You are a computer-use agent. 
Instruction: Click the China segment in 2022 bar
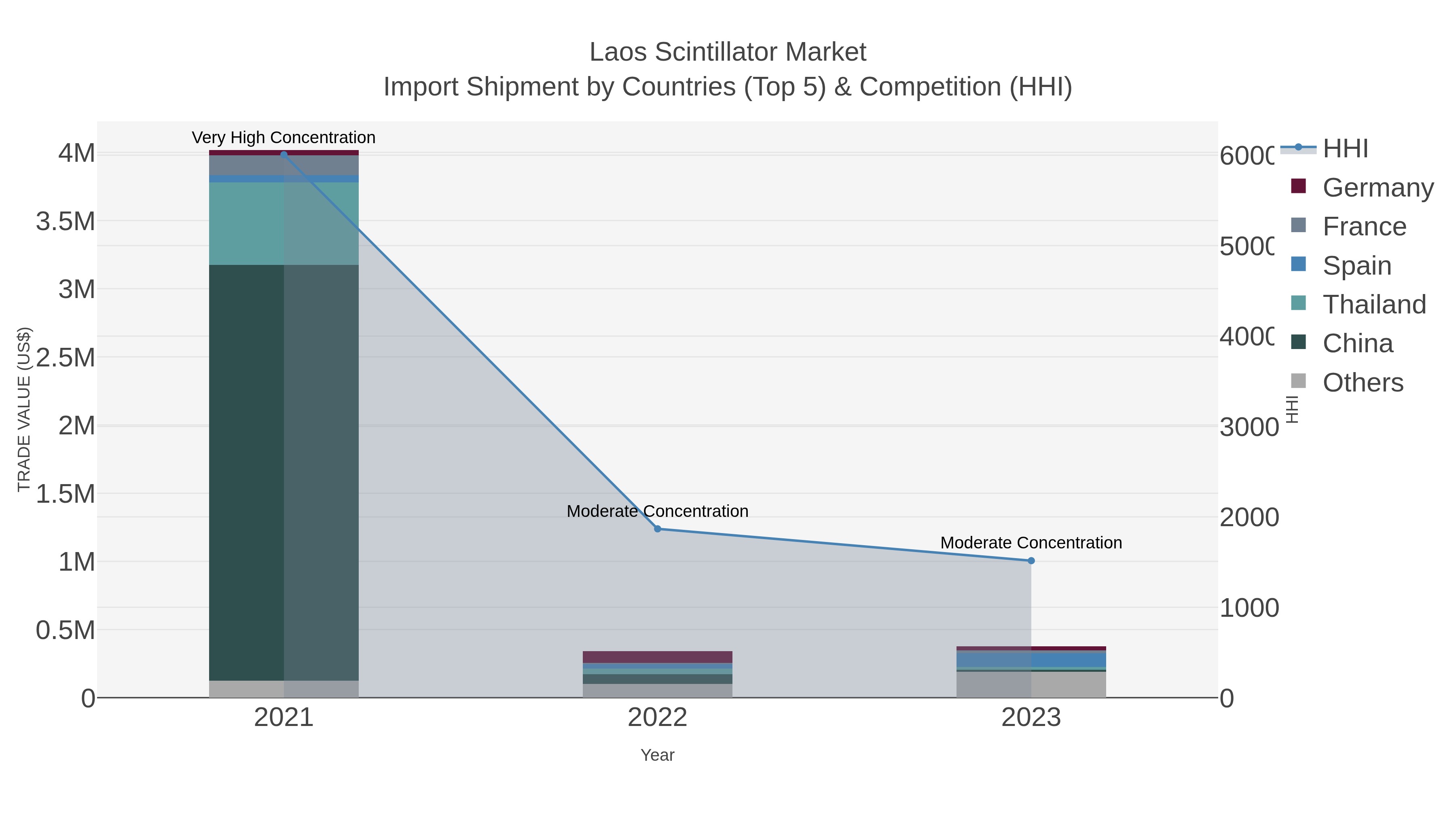[657, 679]
